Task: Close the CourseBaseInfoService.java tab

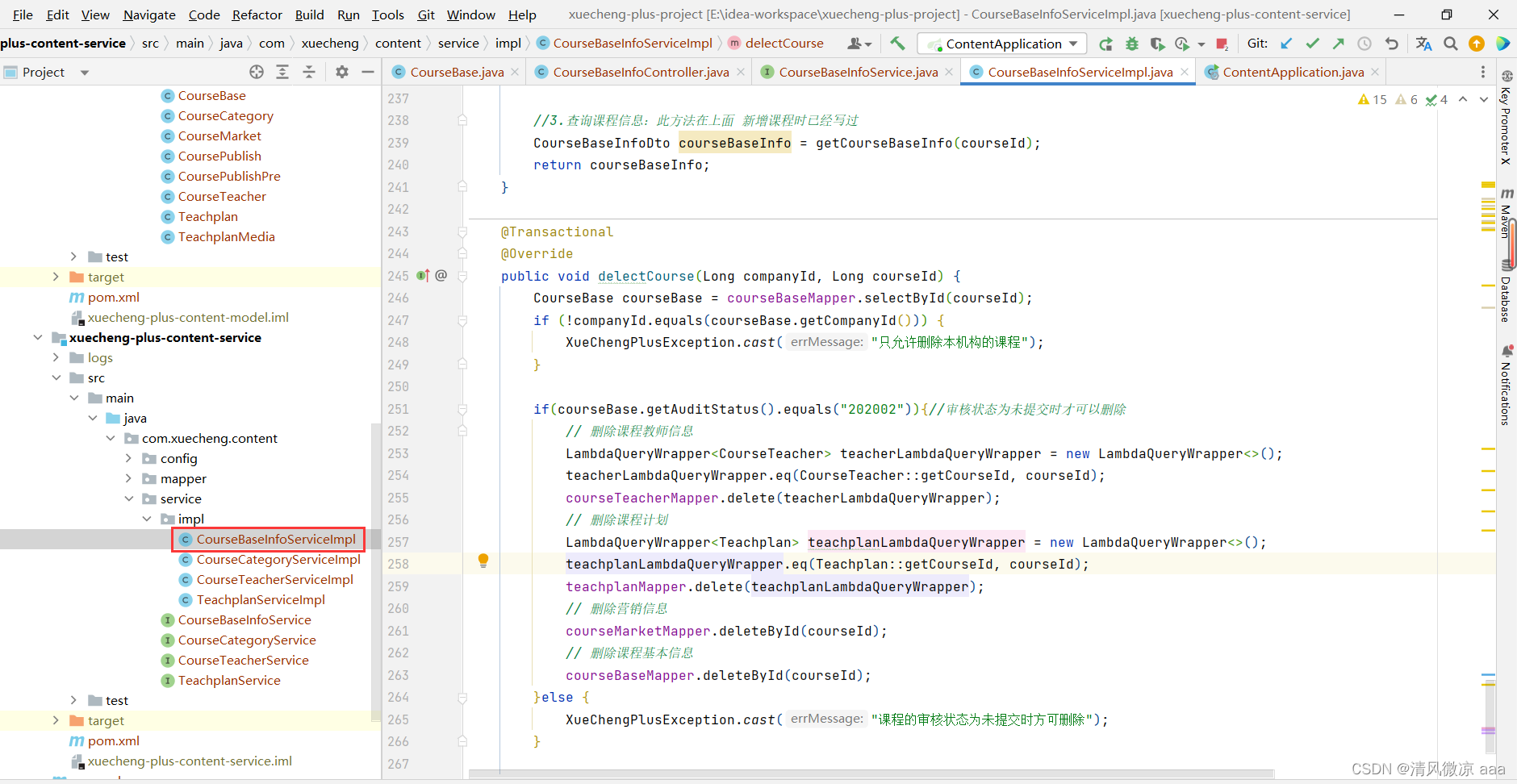Action: (949, 72)
